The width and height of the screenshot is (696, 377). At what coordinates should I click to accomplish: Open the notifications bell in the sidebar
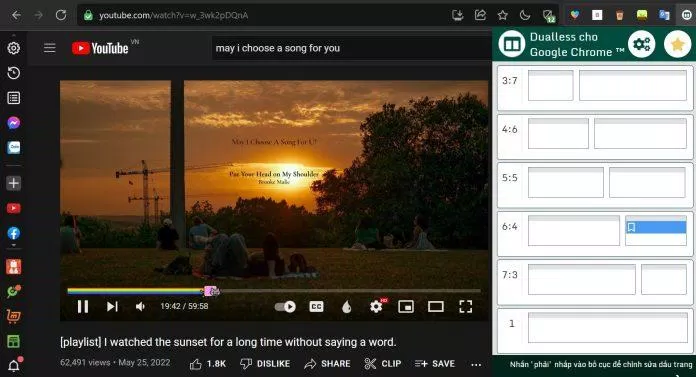pyautogui.click(x=14, y=365)
